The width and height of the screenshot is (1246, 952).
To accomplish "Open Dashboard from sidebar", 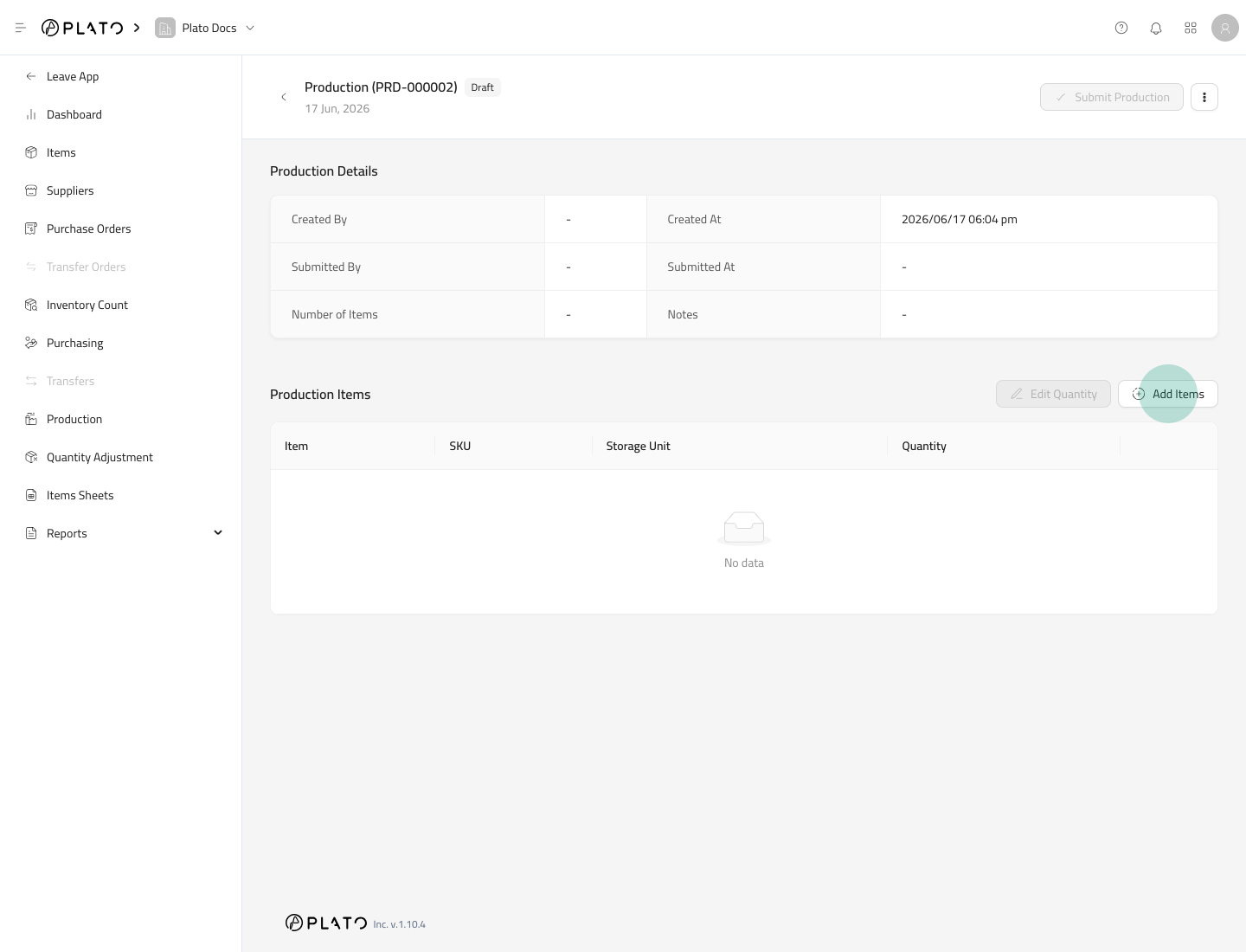I will pyautogui.click(x=74, y=114).
